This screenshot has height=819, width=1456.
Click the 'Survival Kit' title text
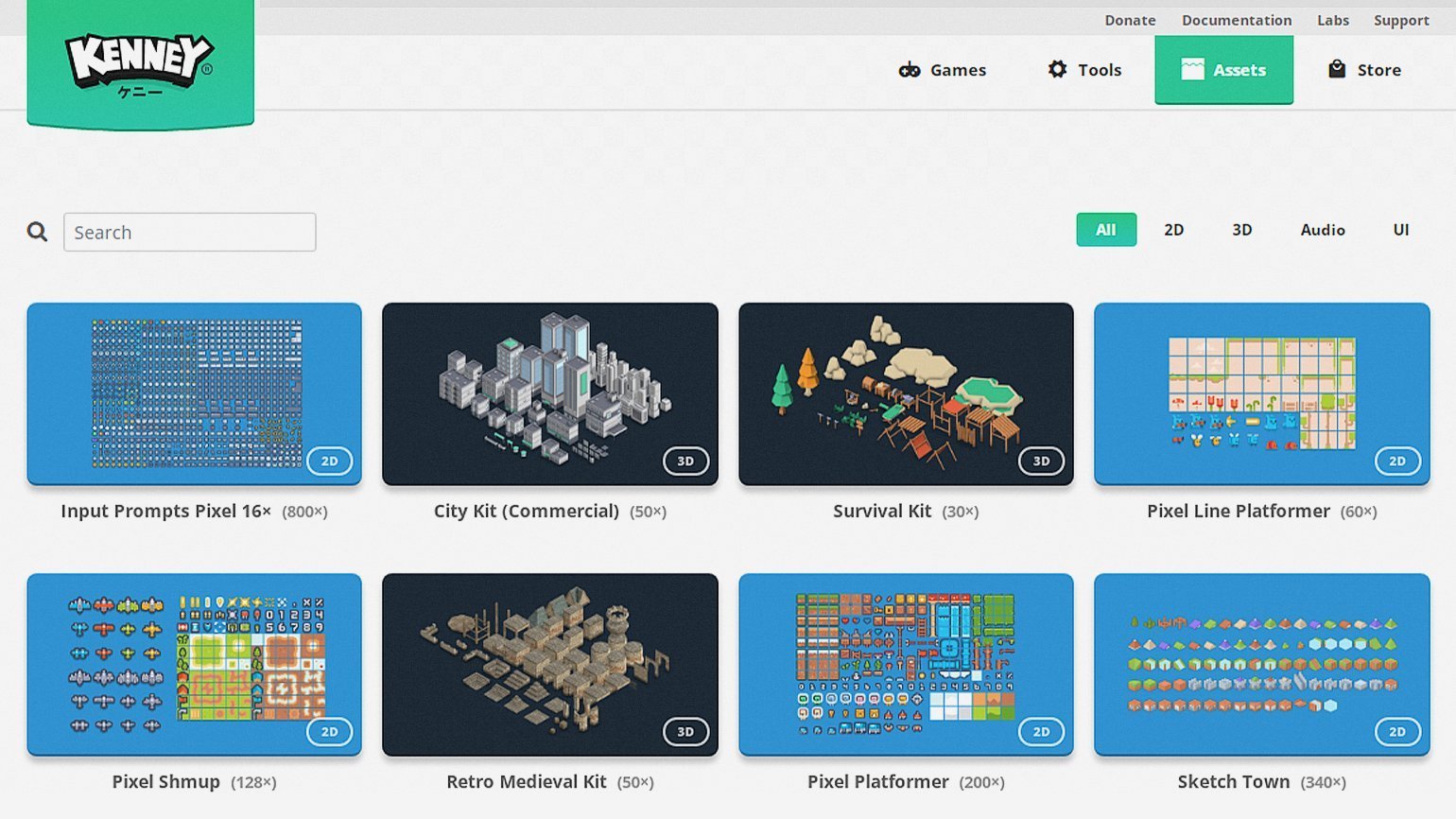(882, 512)
